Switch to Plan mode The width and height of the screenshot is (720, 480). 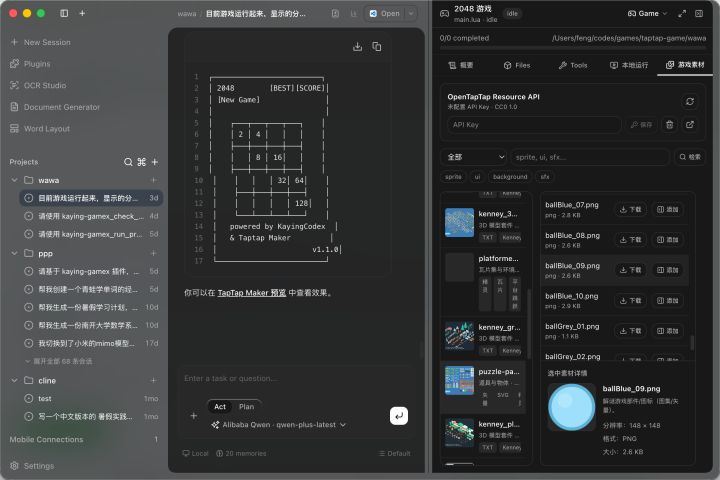coord(246,407)
